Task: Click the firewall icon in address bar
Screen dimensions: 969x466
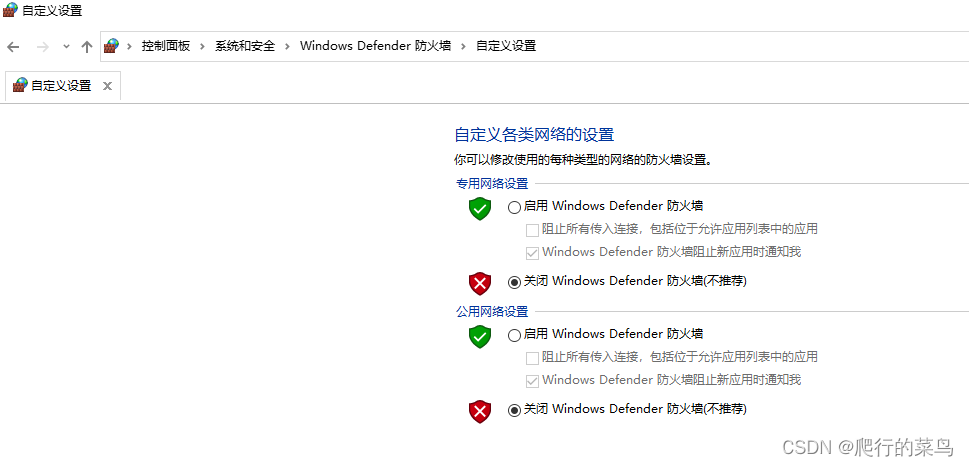Action: (111, 46)
